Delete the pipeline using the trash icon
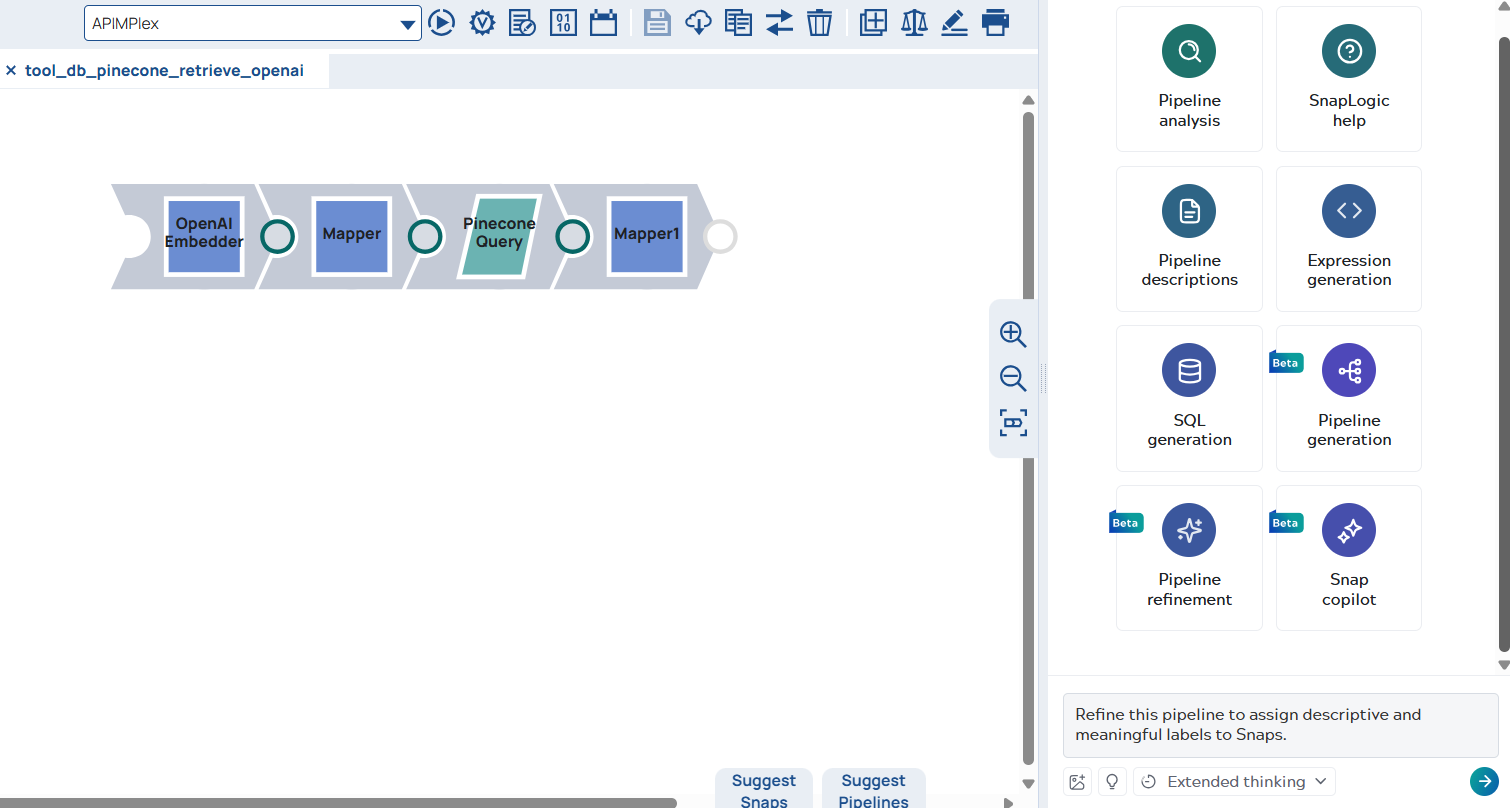 point(819,22)
